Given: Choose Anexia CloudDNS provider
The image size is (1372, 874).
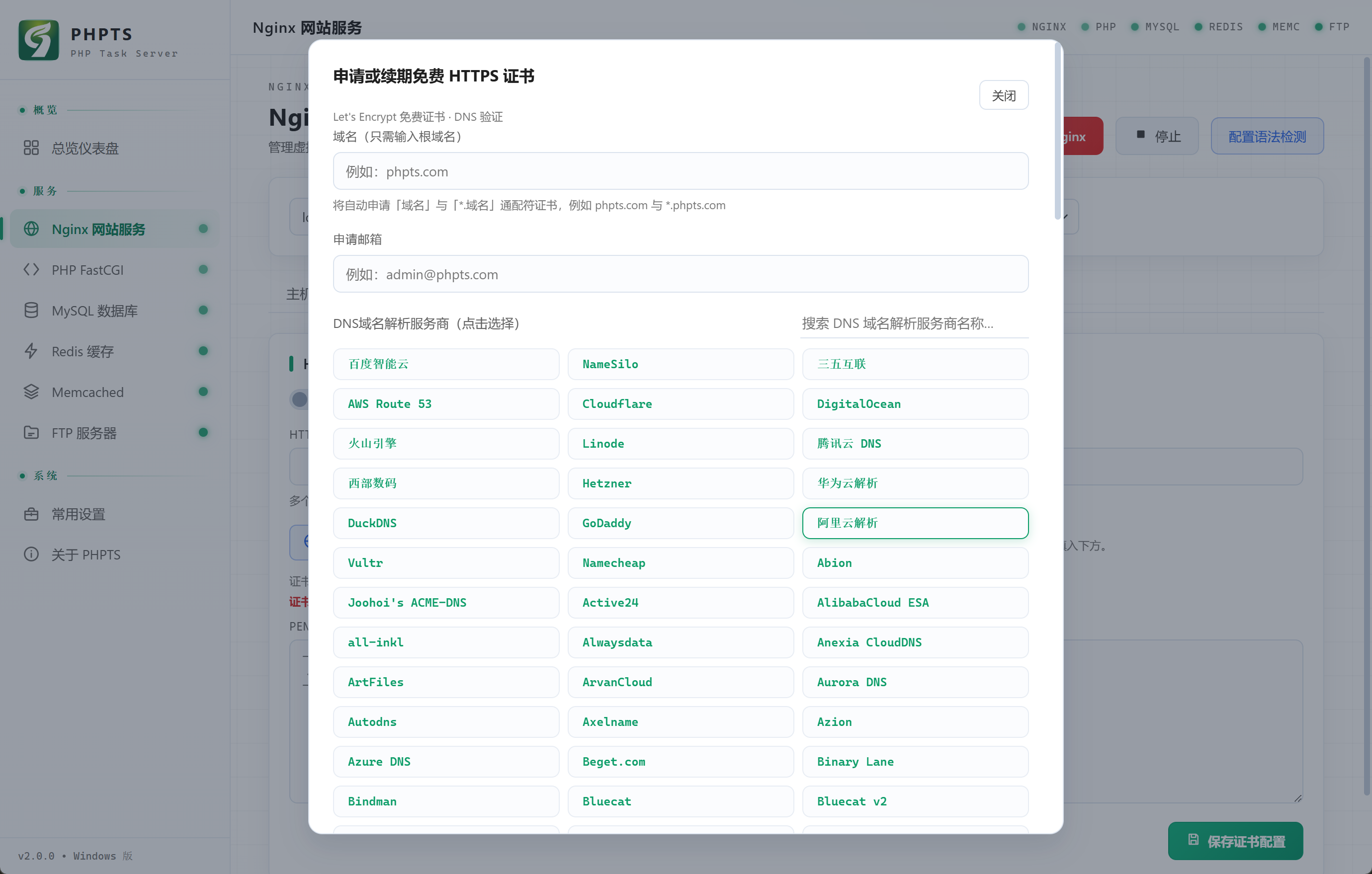Looking at the screenshot, I should 915,642.
